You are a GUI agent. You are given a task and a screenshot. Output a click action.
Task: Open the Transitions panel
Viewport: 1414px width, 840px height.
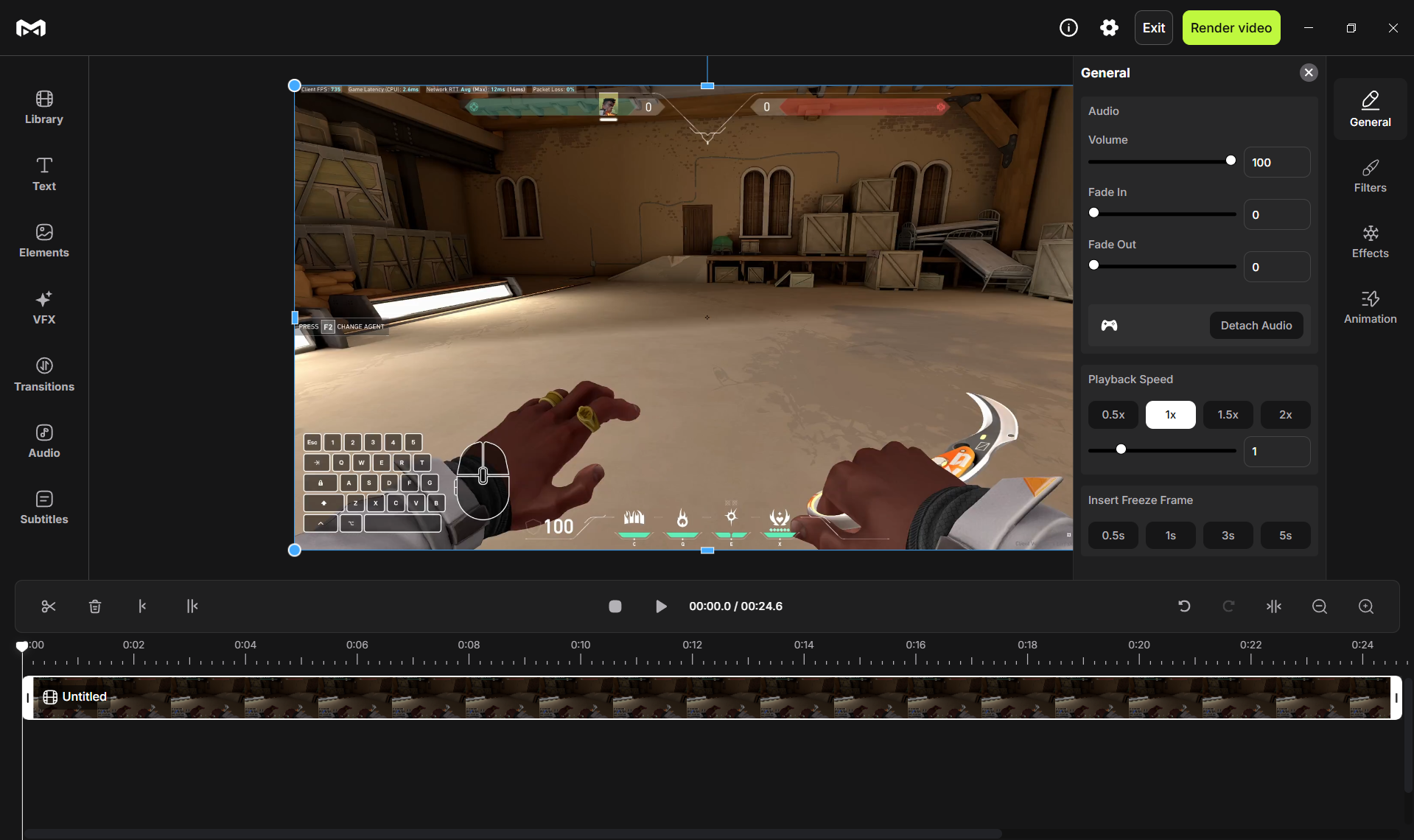point(44,375)
